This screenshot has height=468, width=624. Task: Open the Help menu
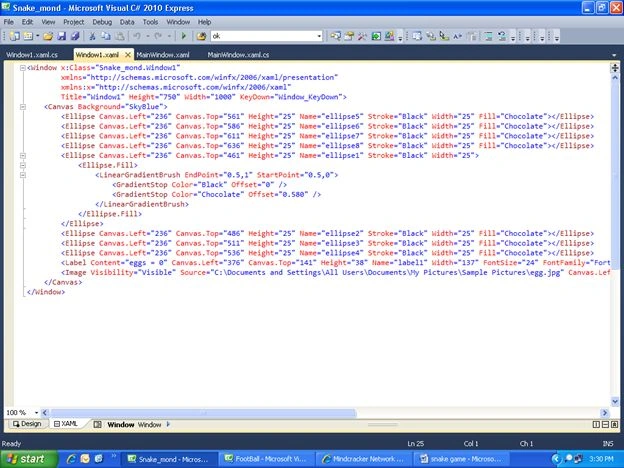204,22
